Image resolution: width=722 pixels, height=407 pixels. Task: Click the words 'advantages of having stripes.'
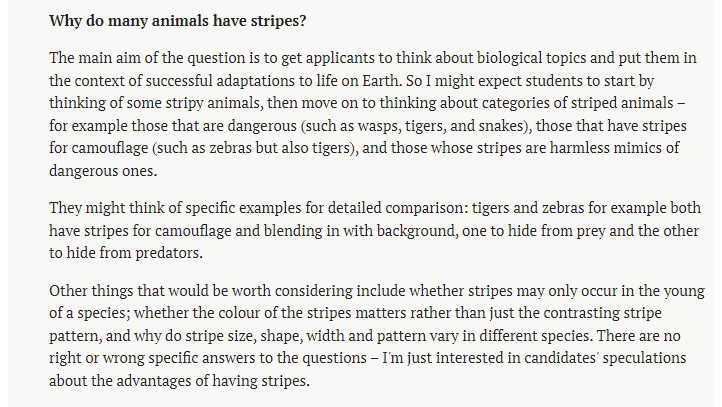point(213,381)
